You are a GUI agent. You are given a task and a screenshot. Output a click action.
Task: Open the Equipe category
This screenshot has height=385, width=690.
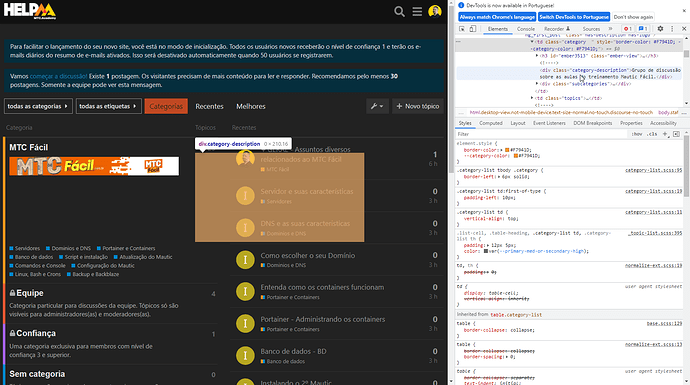coord(30,293)
